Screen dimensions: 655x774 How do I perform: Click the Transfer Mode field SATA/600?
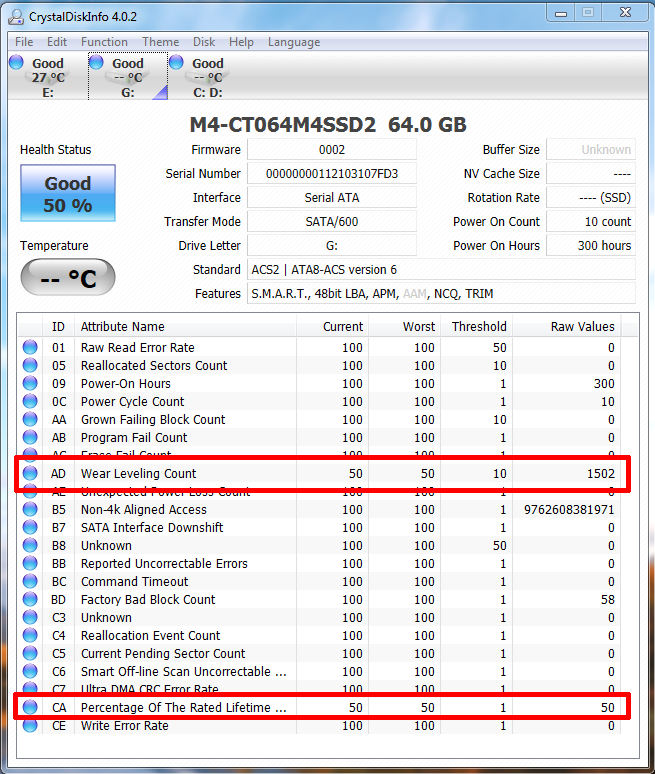tap(332, 222)
